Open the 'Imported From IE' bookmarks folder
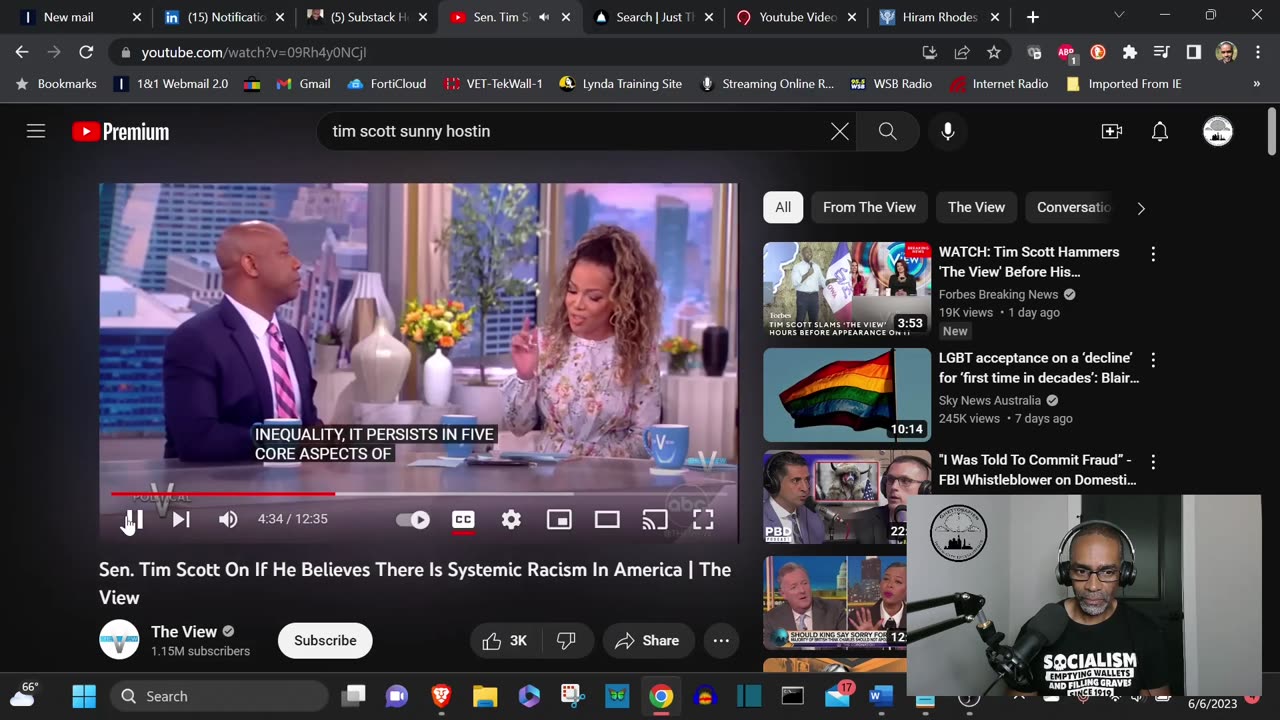 tap(1123, 84)
